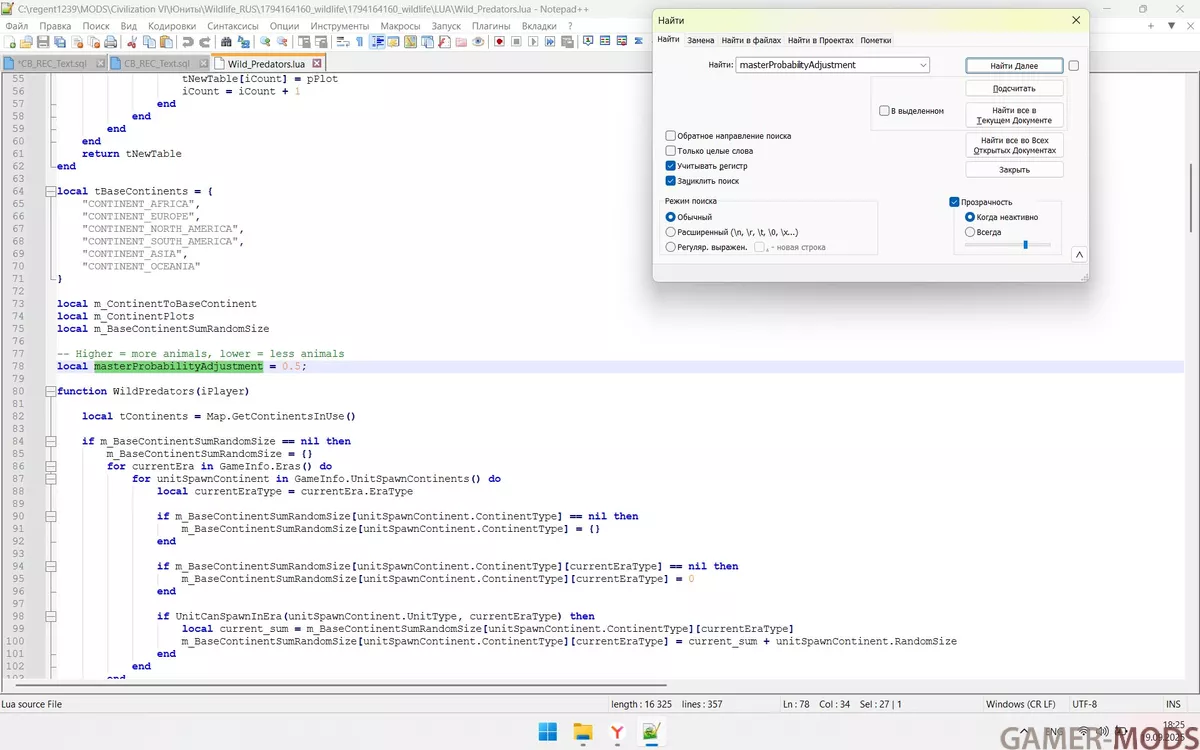The image size is (1200, 750).
Task: Open the Windows Start menu
Action: [x=548, y=732]
